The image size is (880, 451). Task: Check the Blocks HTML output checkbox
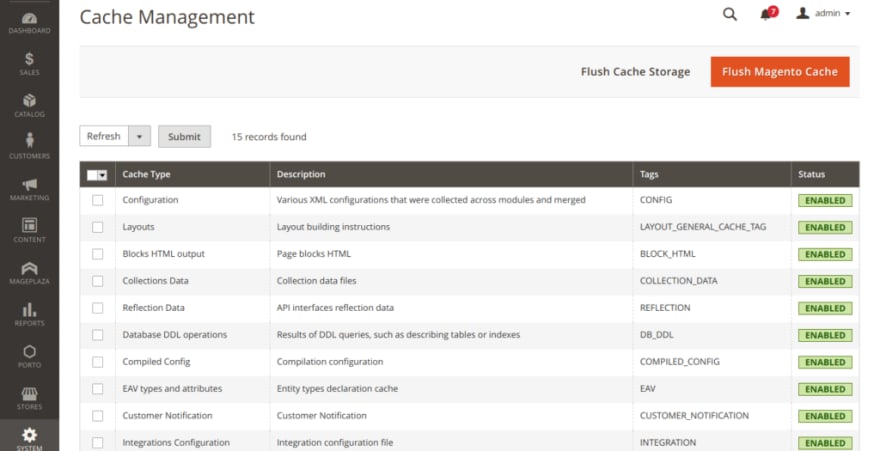pos(98,254)
